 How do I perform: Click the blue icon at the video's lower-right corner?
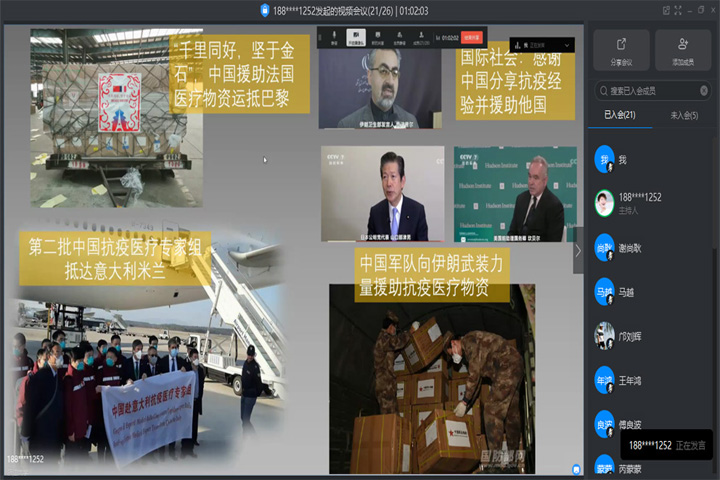tap(576, 469)
